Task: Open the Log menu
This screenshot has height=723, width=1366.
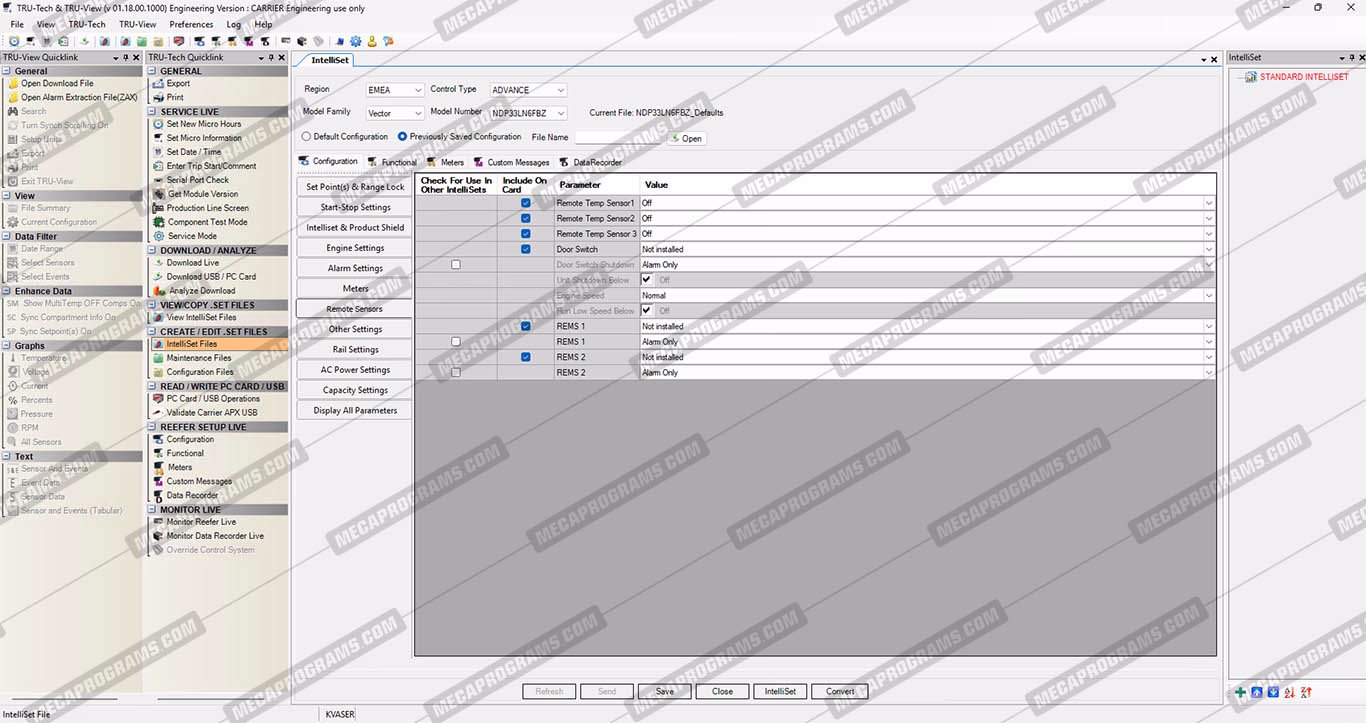Action: coord(234,24)
